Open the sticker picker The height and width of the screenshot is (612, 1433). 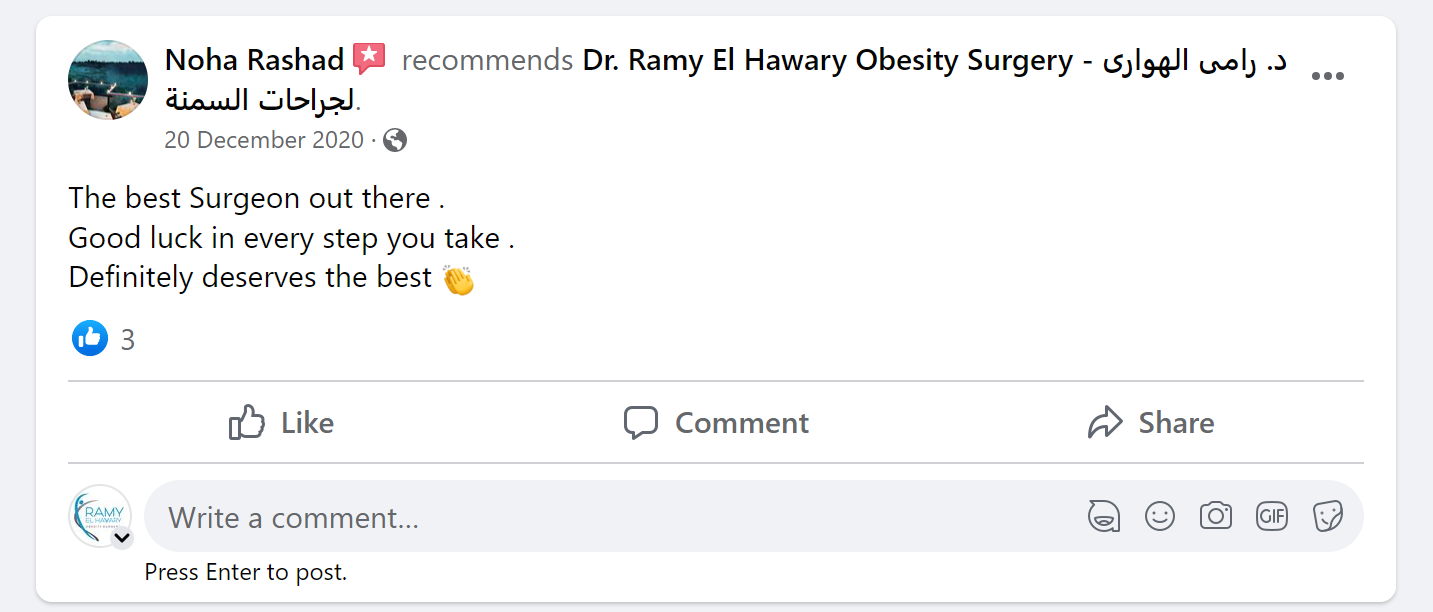pos(1328,517)
